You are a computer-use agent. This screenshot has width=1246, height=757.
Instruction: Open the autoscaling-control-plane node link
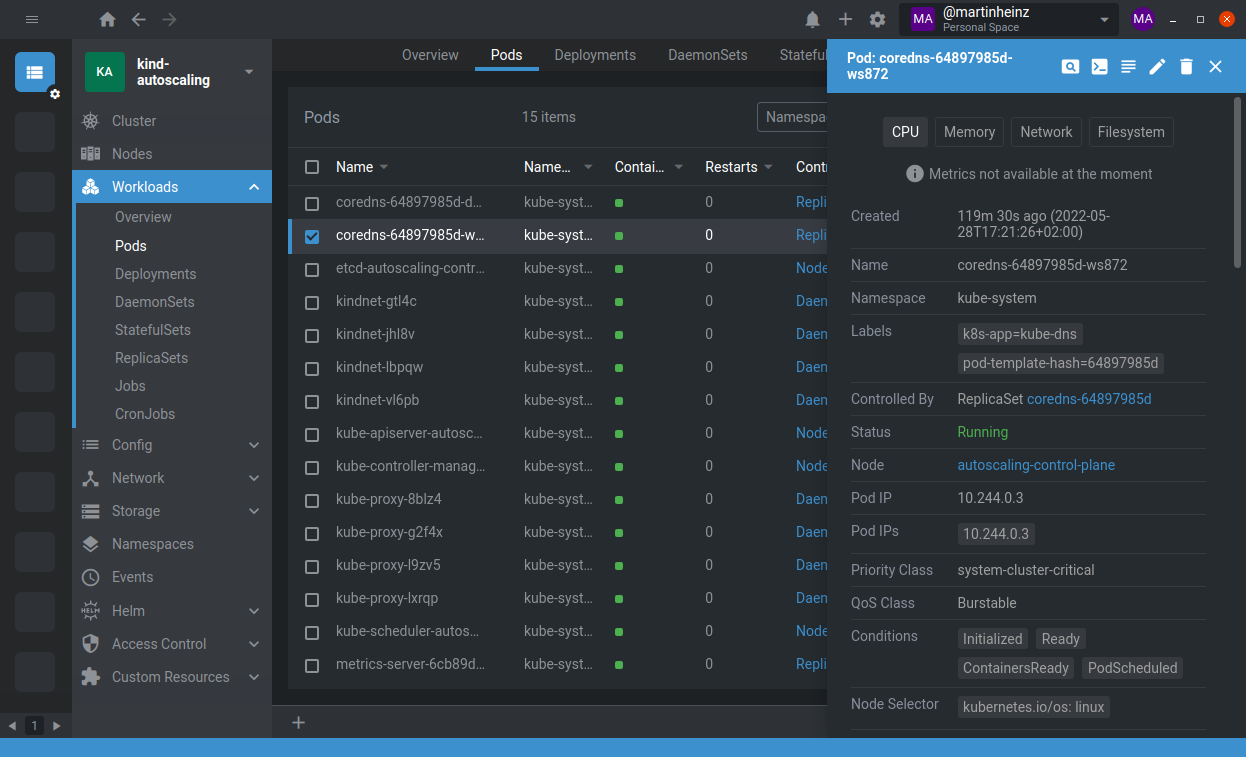pyautogui.click(x=1036, y=465)
